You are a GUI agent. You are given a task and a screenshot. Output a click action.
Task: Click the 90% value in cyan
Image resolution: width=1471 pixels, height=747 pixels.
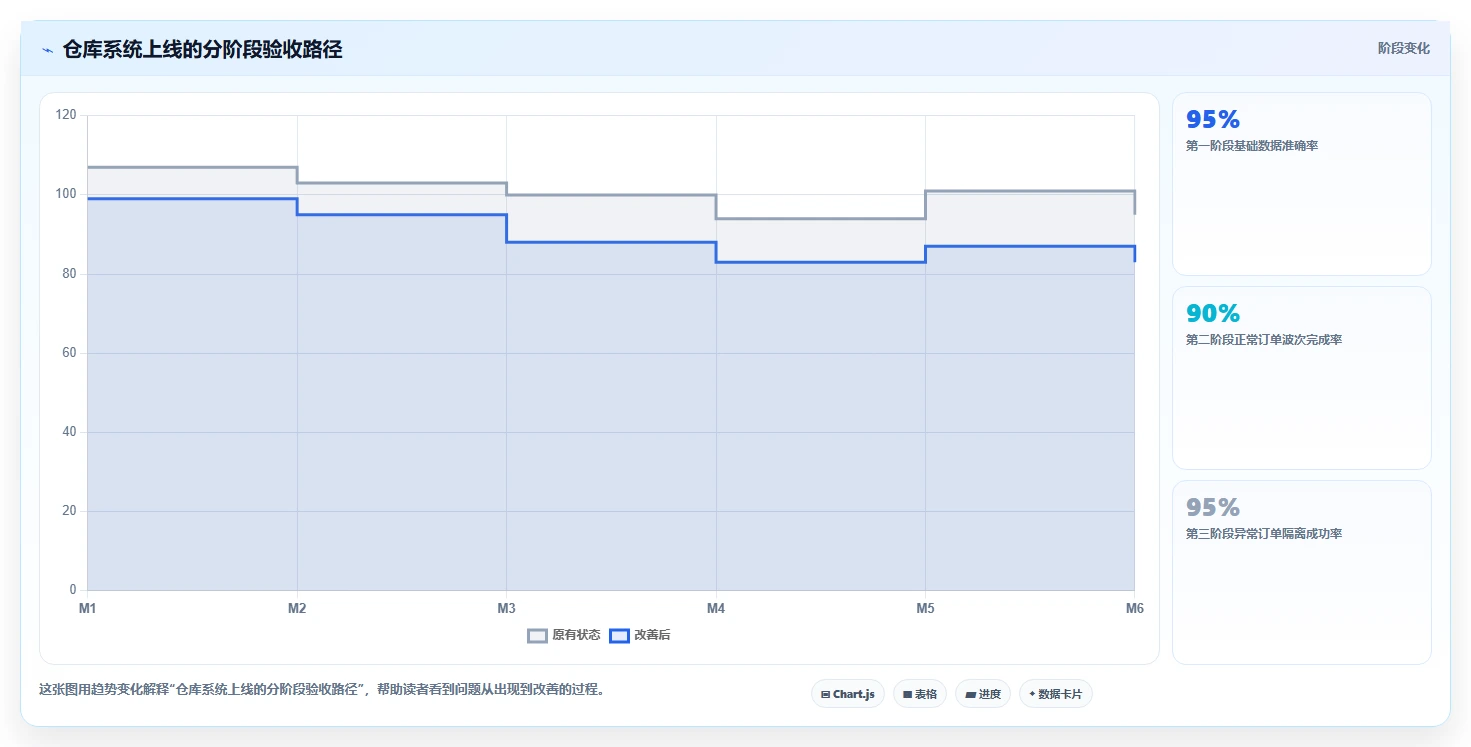(1213, 314)
